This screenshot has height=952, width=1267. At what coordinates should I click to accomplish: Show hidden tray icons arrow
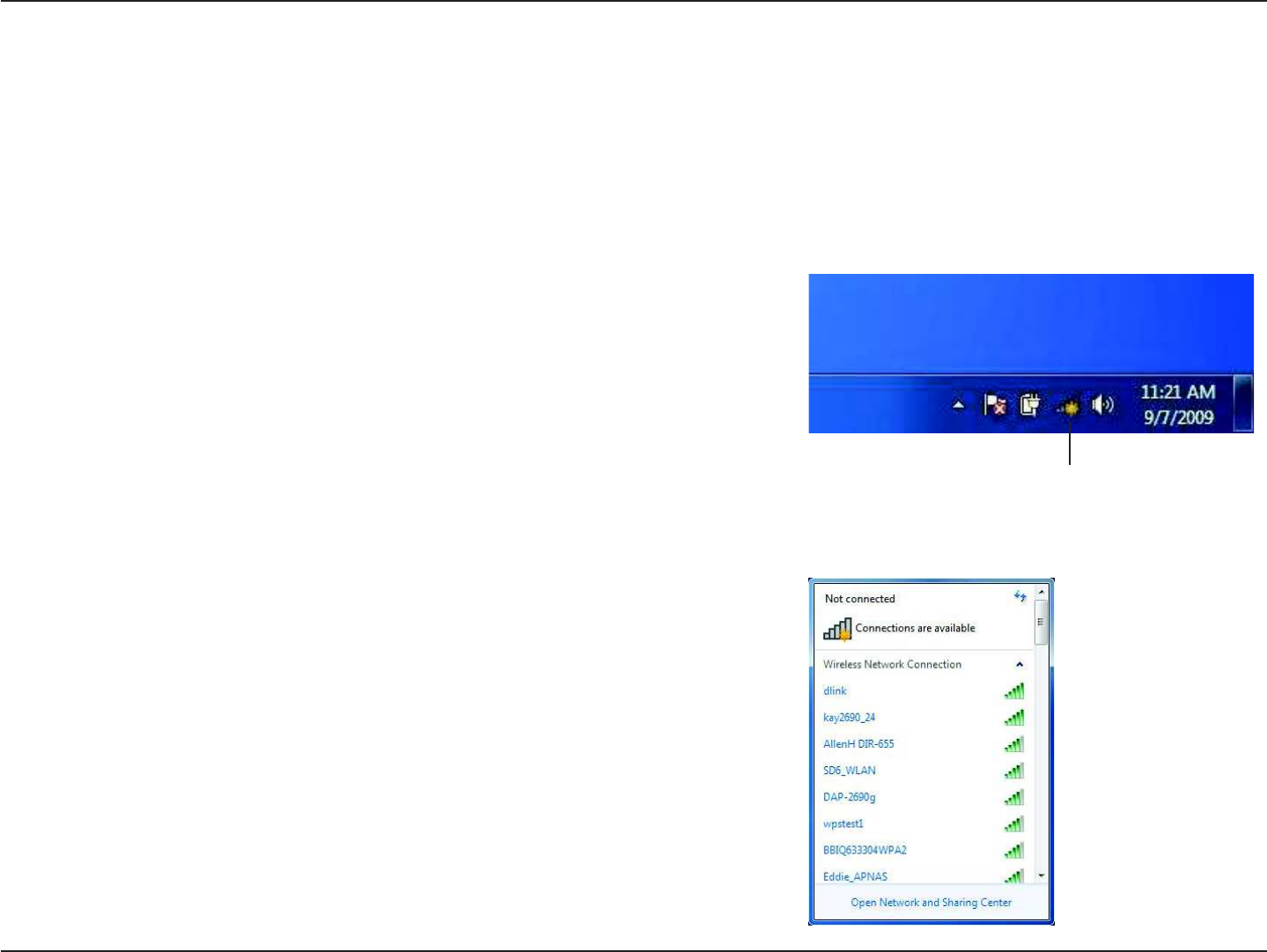point(959,406)
